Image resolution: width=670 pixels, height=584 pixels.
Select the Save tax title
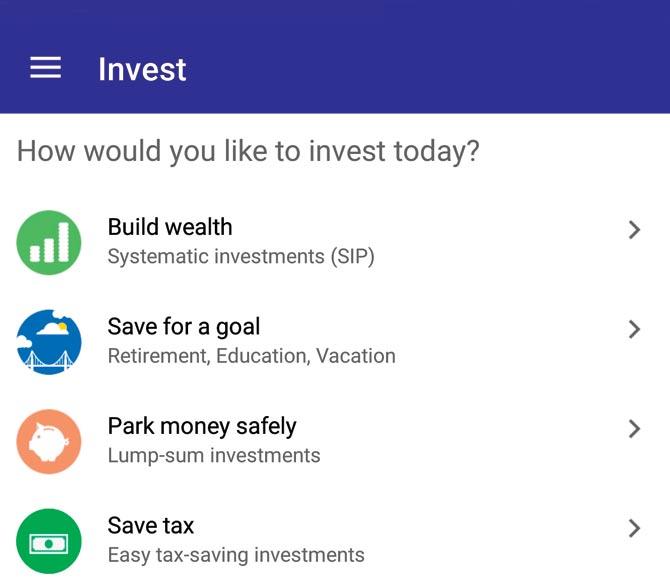point(151,525)
